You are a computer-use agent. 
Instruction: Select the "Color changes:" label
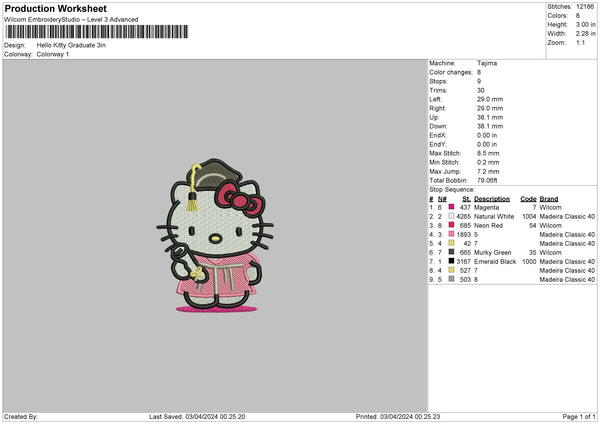451,72
